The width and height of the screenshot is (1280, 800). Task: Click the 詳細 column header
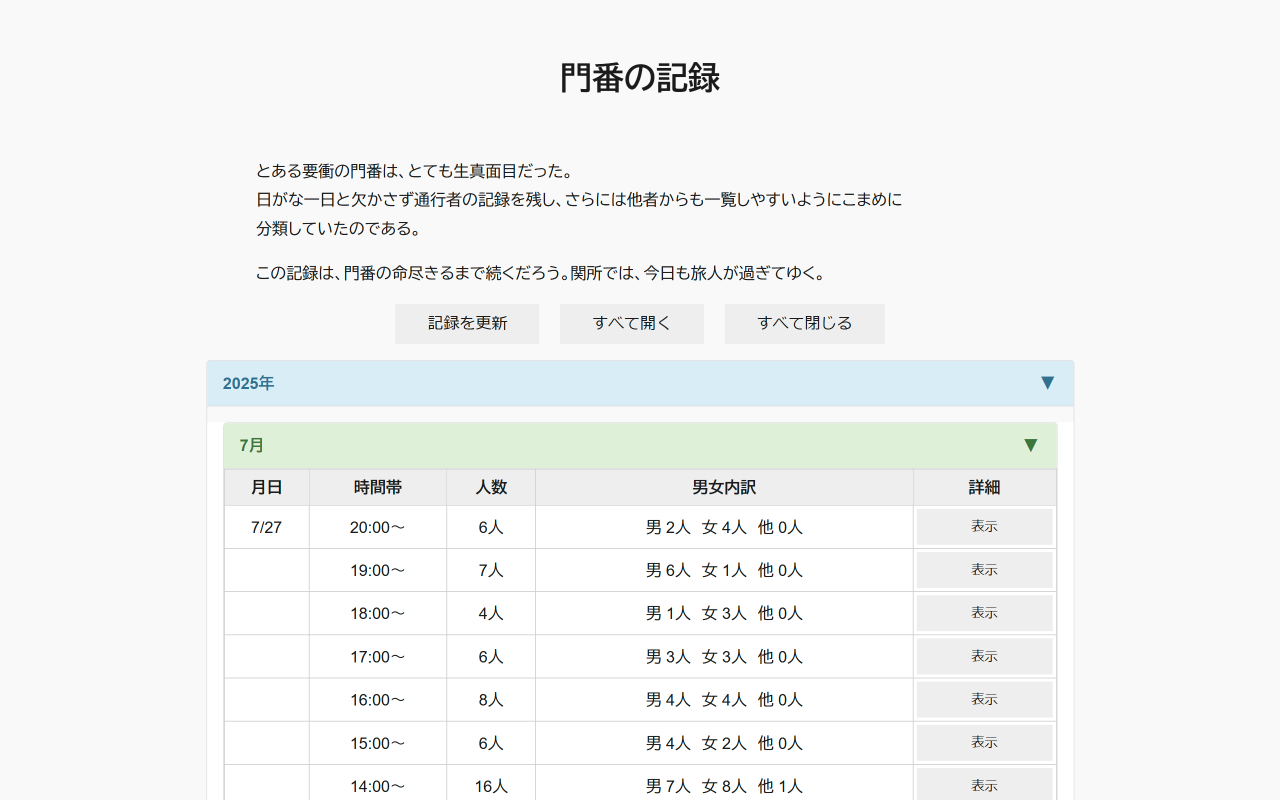pos(985,488)
